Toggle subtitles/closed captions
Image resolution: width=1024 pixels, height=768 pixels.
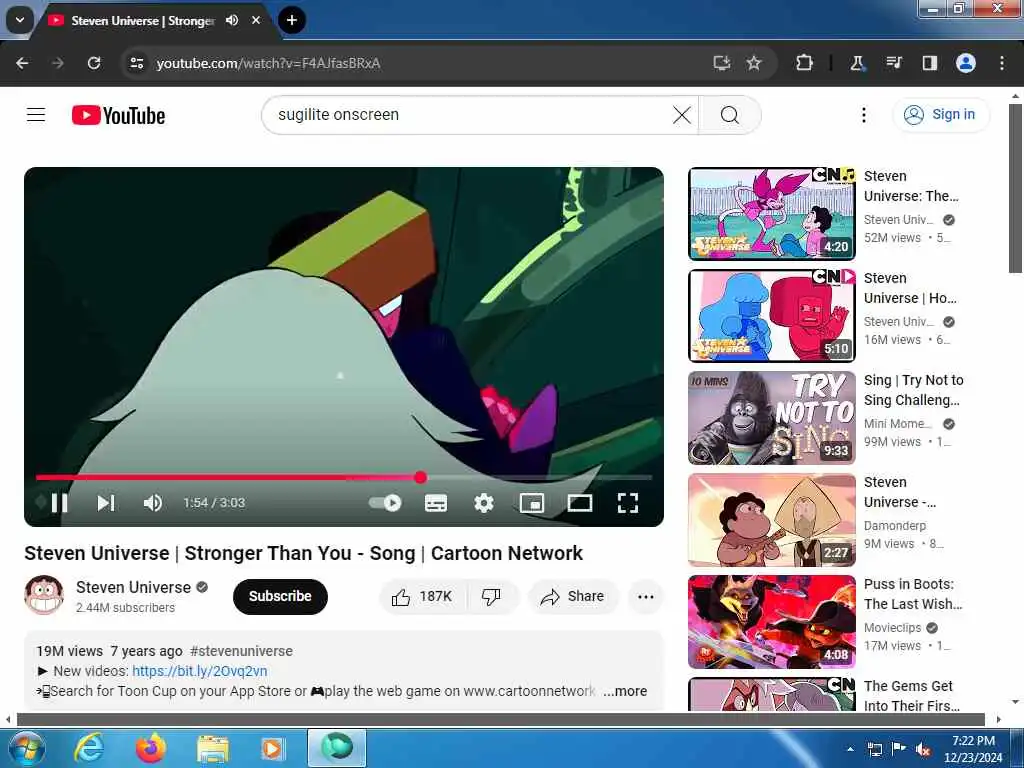pos(436,503)
